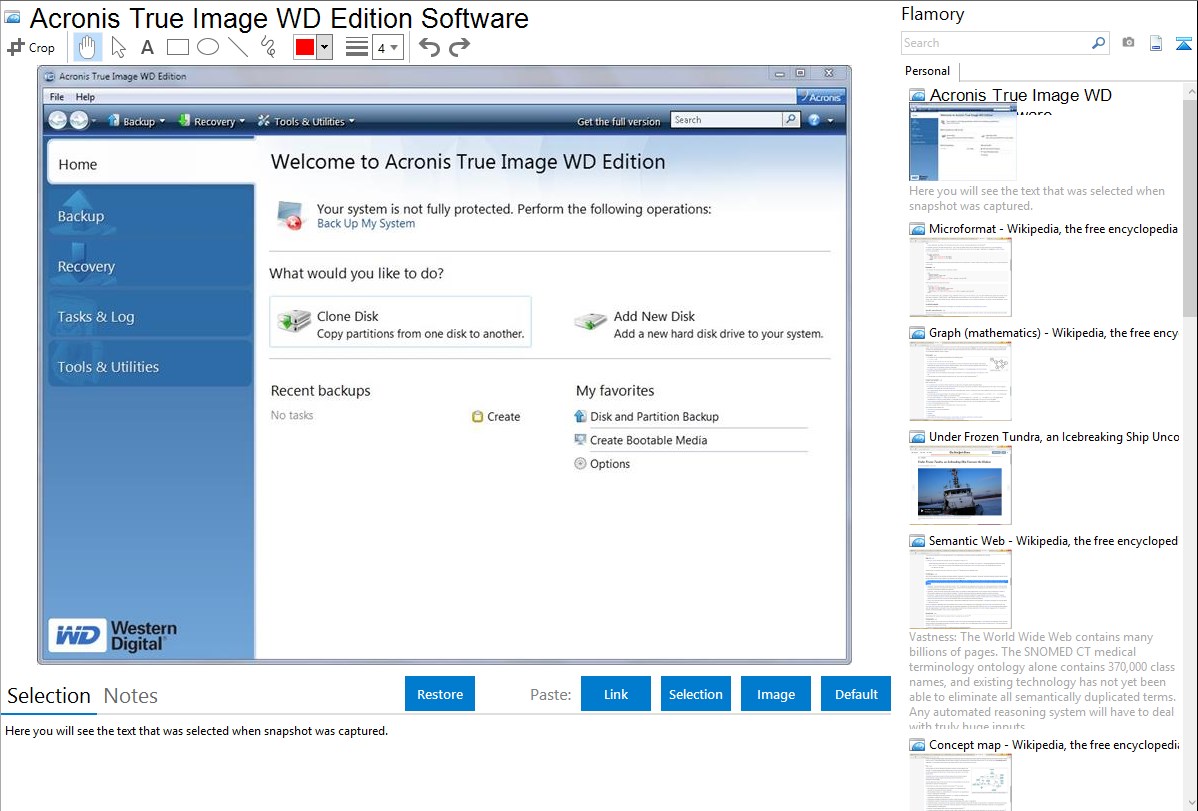Click the camera snapshot icon
The width and height of the screenshot is (1198, 811).
(x=1128, y=43)
